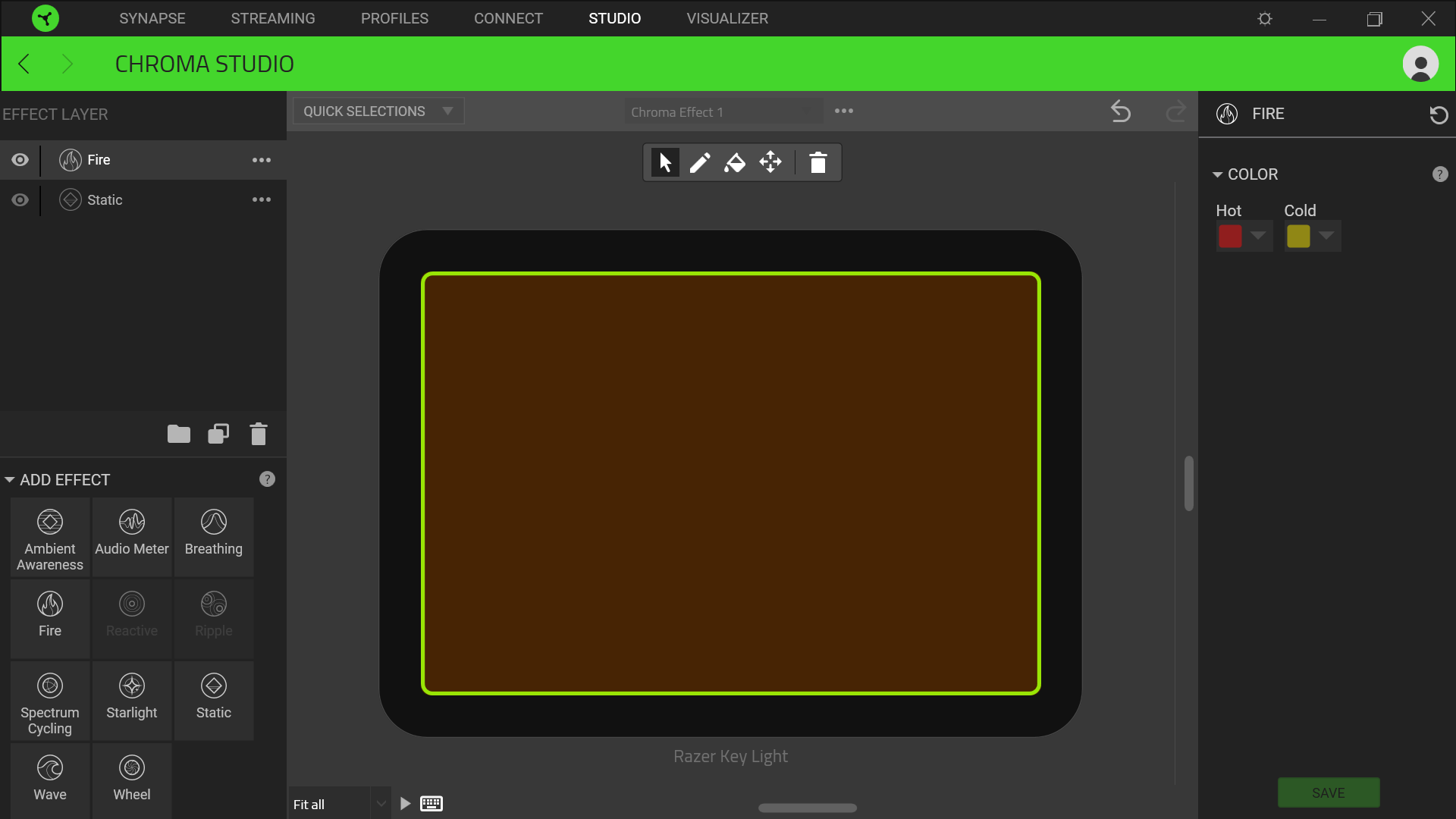Select the Static layer row
This screenshot has height=819, width=1456.
click(143, 199)
